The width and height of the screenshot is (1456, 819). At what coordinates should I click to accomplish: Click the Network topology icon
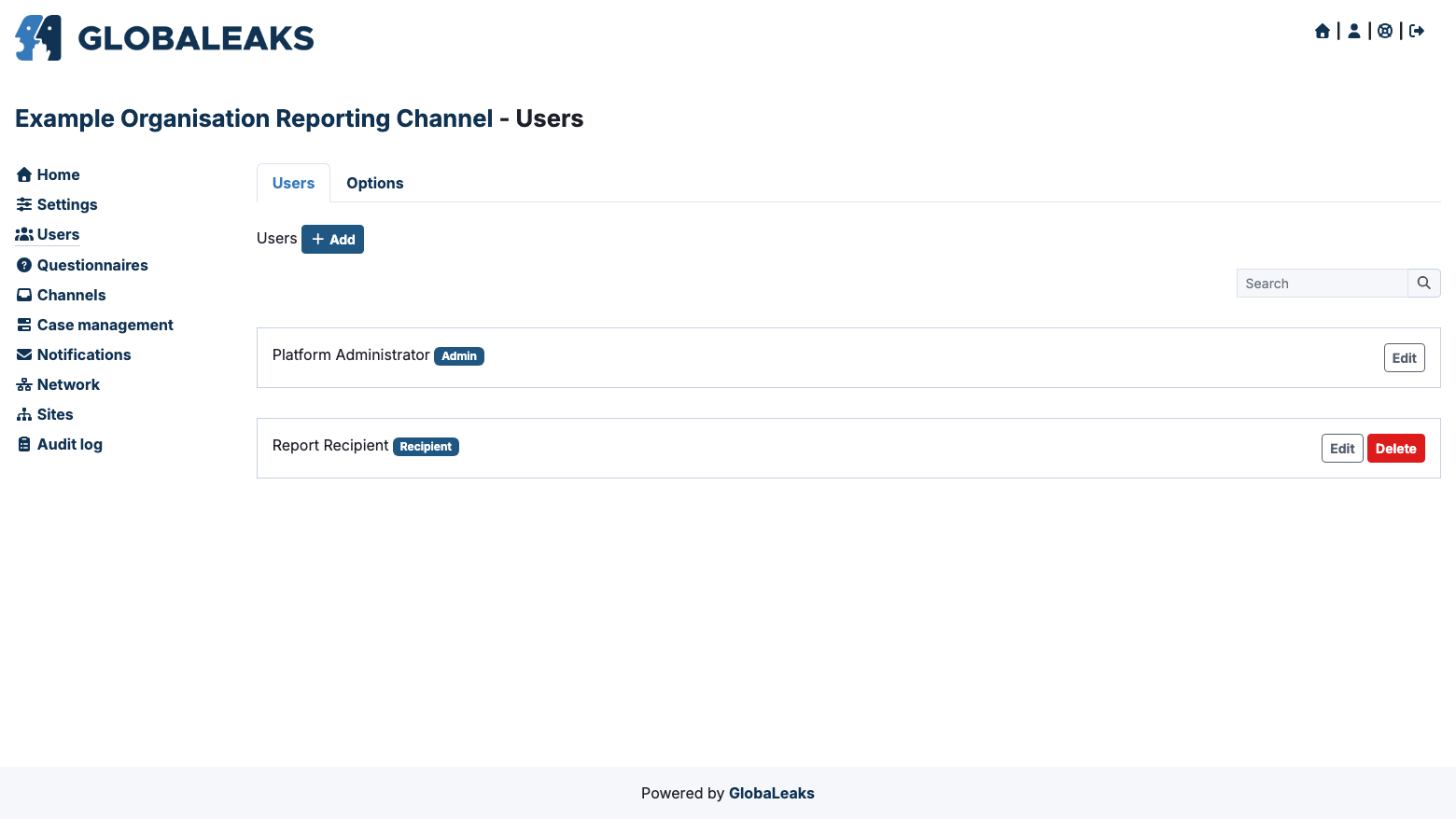(24, 384)
